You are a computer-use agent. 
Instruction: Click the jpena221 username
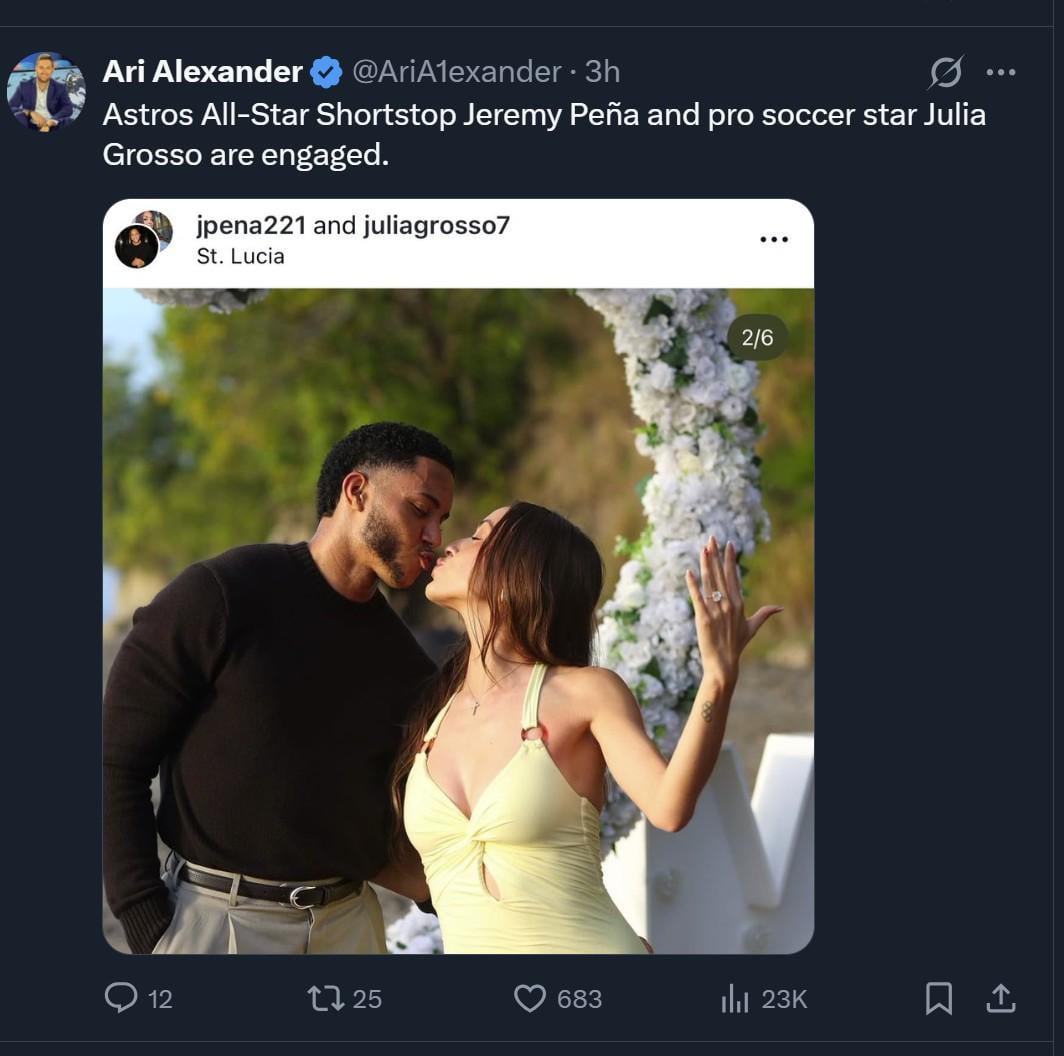click(251, 225)
